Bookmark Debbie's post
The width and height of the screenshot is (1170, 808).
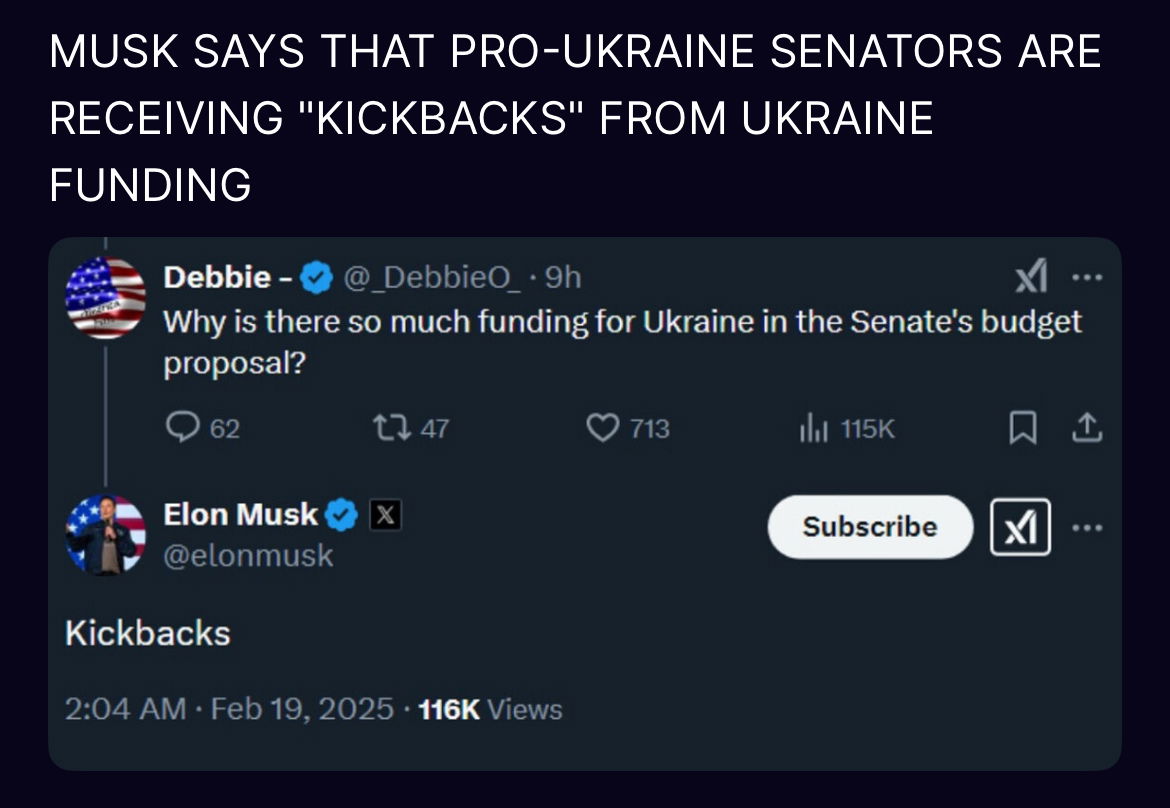1021,429
